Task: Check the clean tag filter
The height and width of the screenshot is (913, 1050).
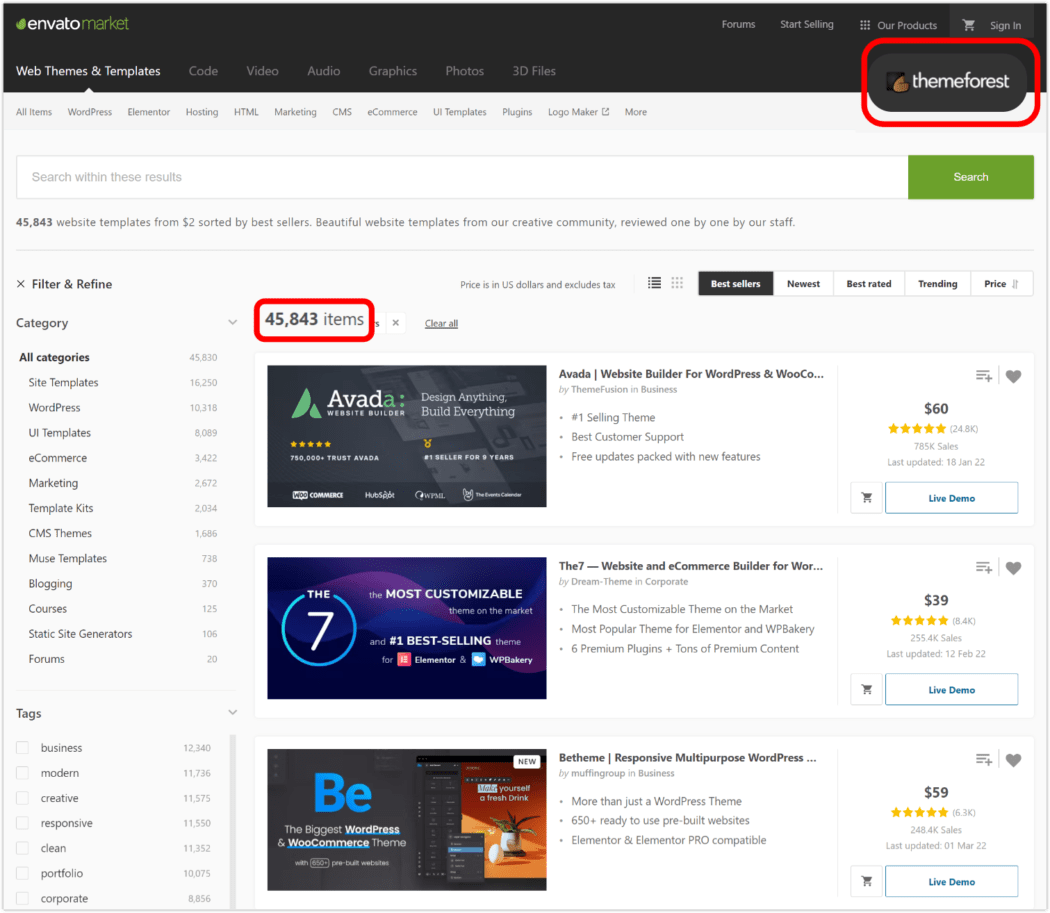Action: (23, 848)
